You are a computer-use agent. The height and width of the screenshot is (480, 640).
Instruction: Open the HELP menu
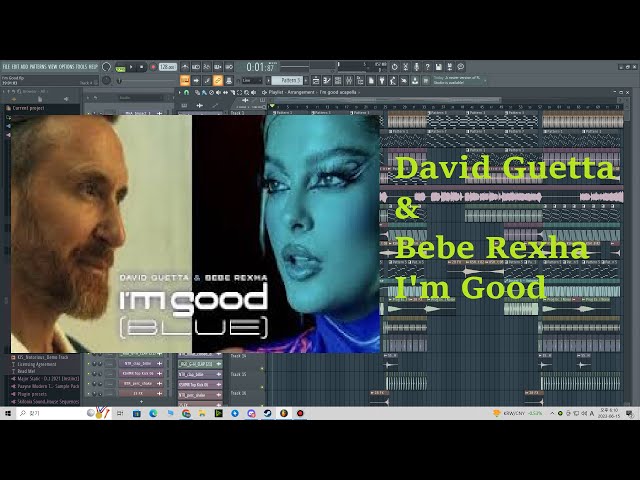coord(93,67)
